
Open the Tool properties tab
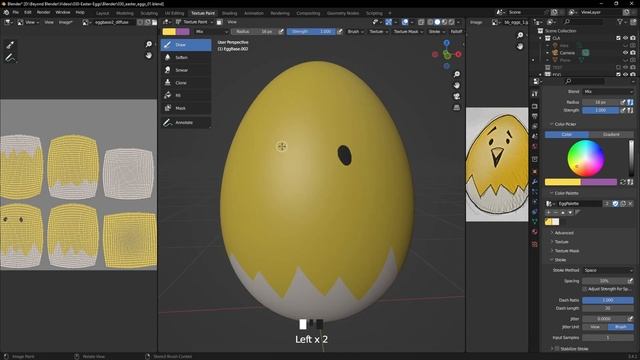point(535,94)
